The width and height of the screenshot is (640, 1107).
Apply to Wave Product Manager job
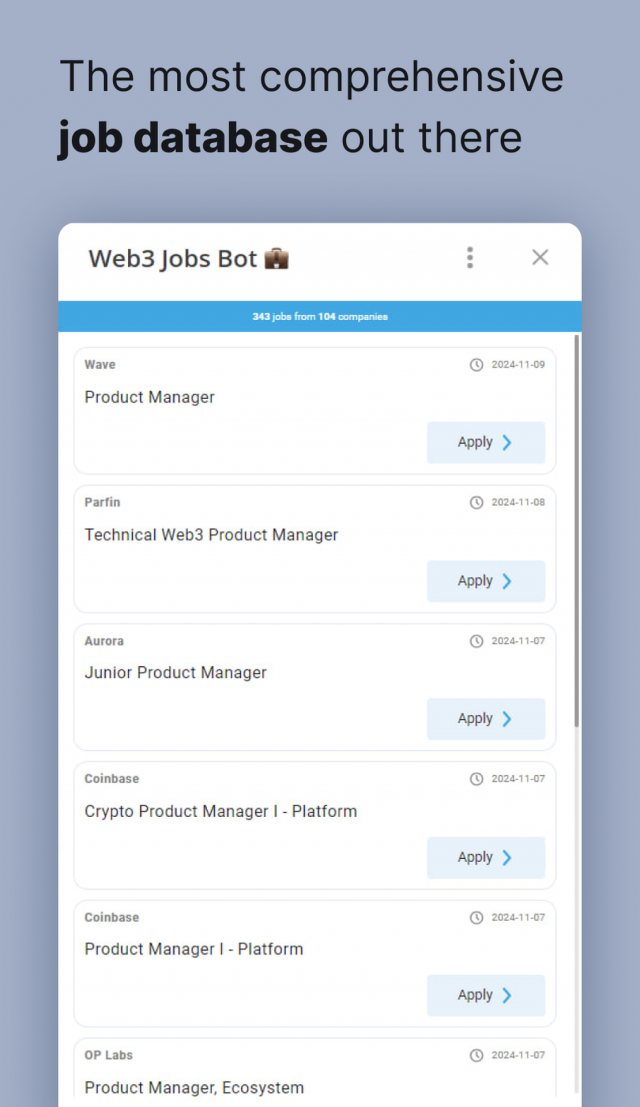pyautogui.click(x=485, y=443)
